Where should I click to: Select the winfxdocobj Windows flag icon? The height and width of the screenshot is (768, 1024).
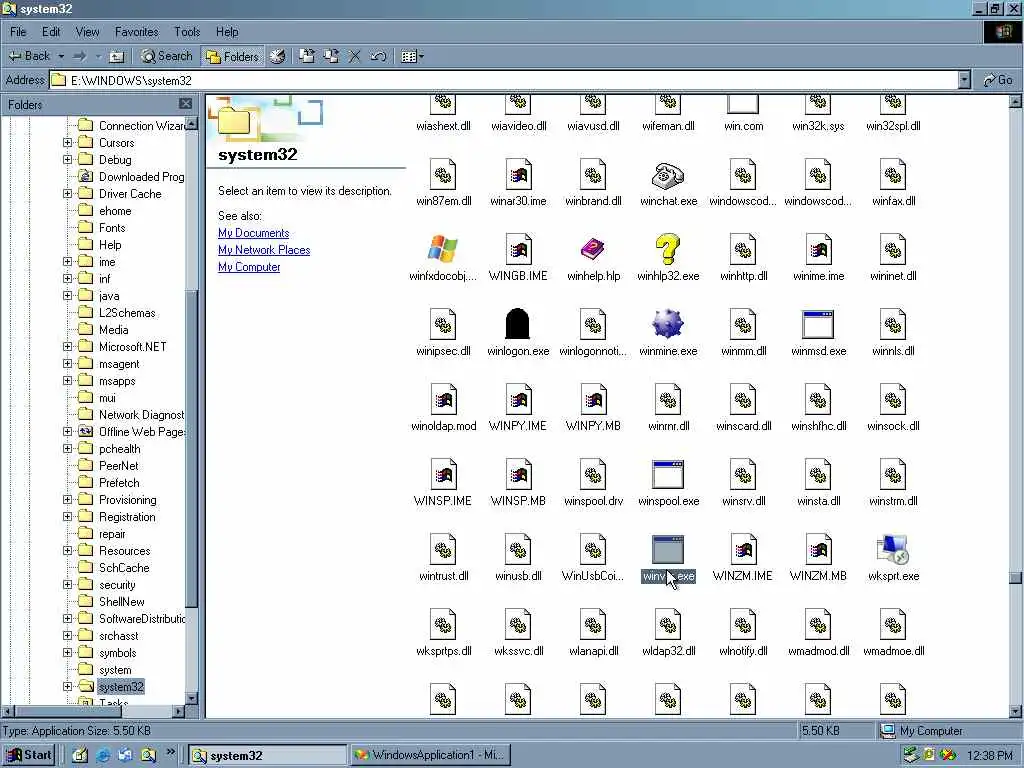tap(443, 249)
